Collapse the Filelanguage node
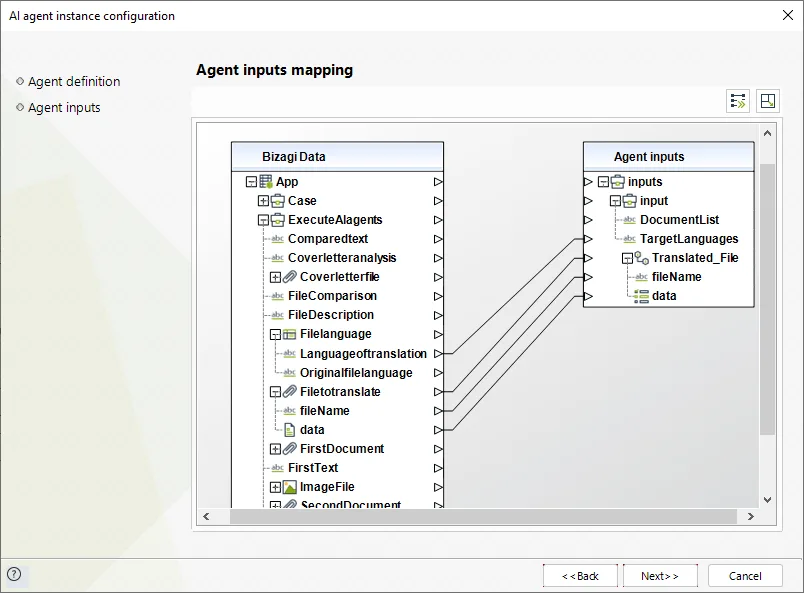This screenshot has height=593, width=804. point(275,334)
